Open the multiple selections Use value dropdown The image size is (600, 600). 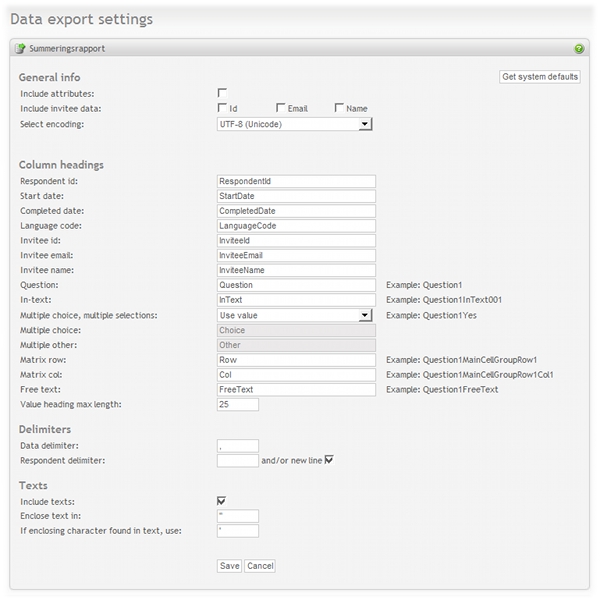tap(295, 315)
